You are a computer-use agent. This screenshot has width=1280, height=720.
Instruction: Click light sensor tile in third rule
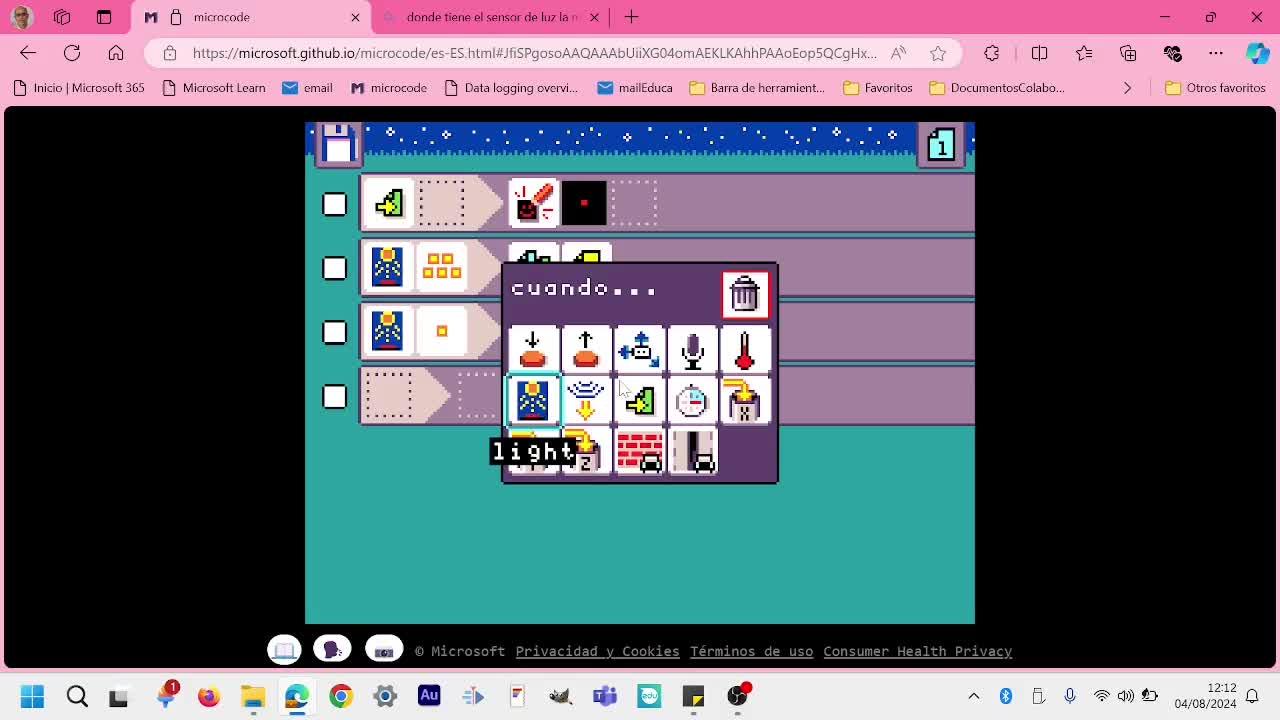(x=388, y=331)
